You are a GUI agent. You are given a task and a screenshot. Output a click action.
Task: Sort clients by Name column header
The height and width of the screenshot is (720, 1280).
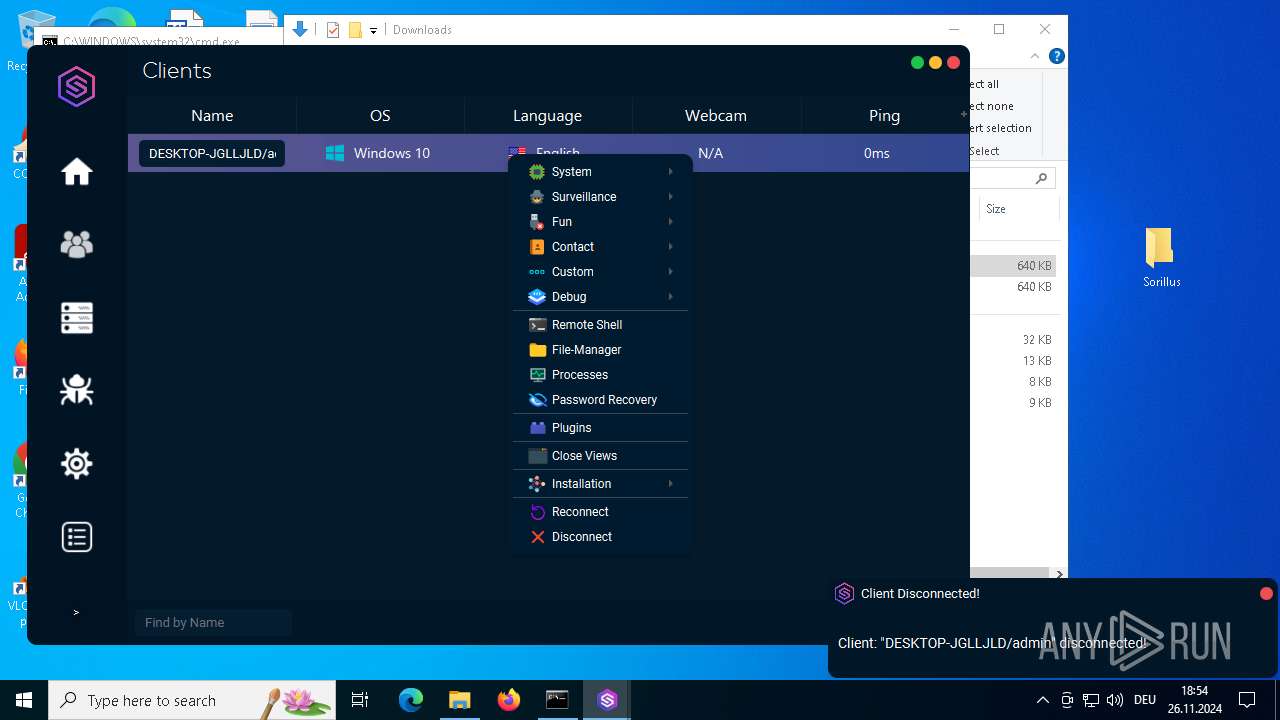[212, 116]
